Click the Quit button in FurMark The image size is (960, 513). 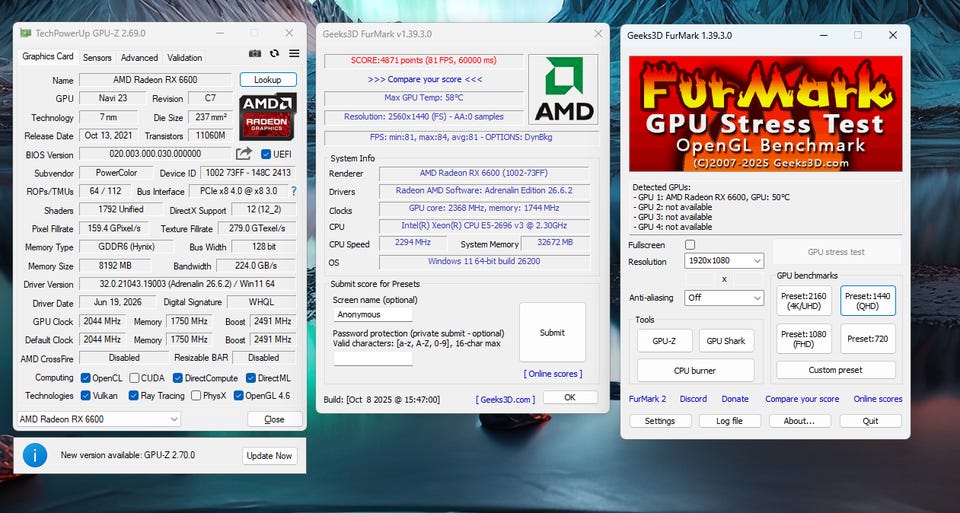pos(870,421)
